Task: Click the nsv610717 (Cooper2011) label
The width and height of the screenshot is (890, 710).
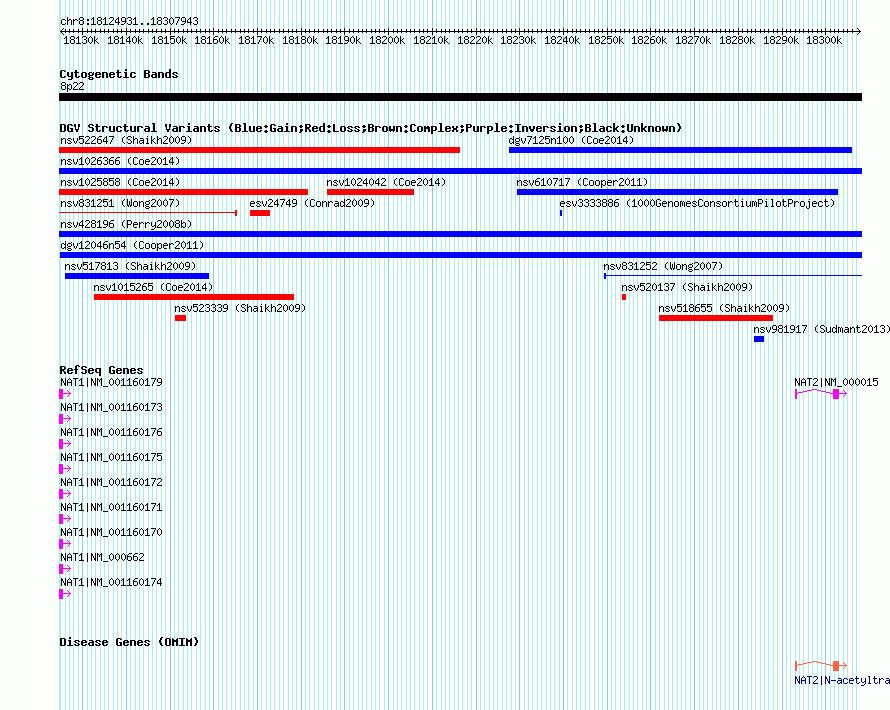Action: pyautogui.click(x=582, y=182)
